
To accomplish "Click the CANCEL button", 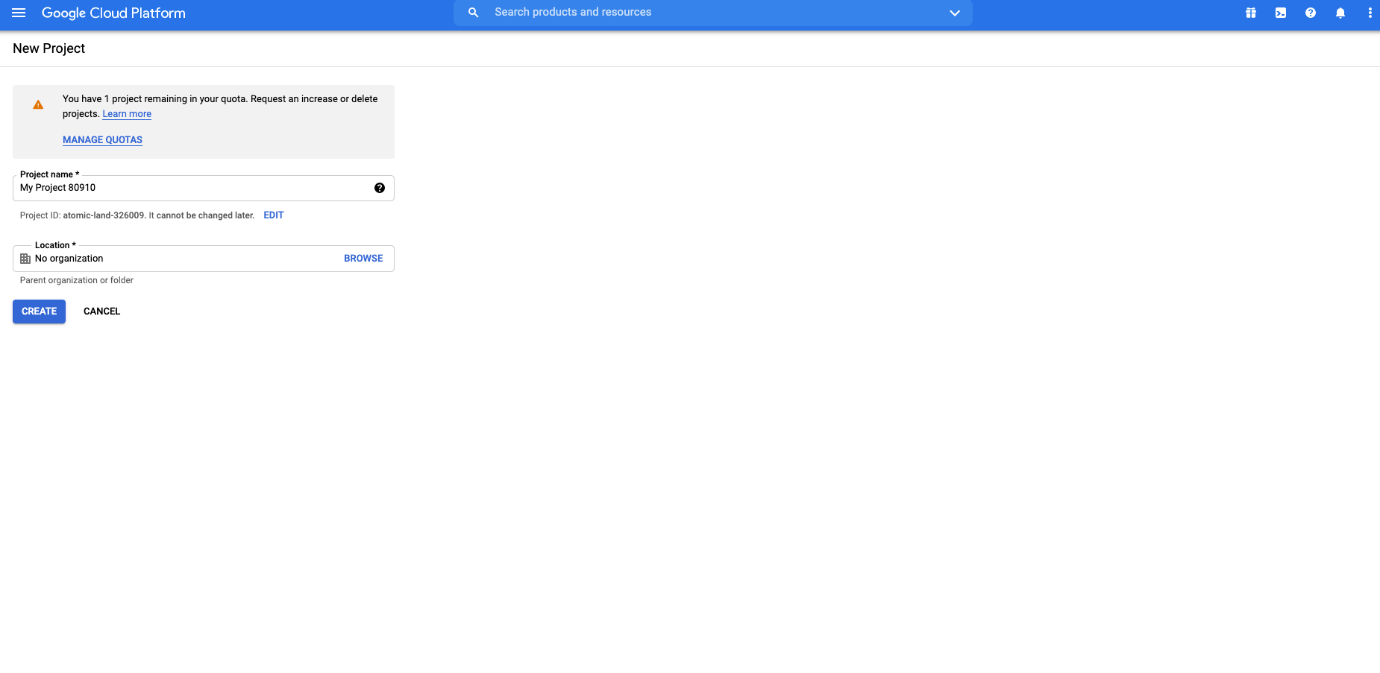I will (102, 311).
